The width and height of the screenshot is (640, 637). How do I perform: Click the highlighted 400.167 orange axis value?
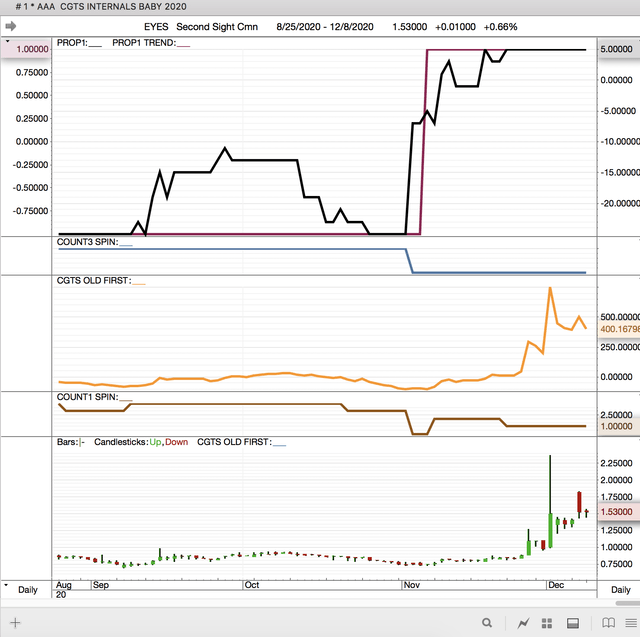pos(619,329)
